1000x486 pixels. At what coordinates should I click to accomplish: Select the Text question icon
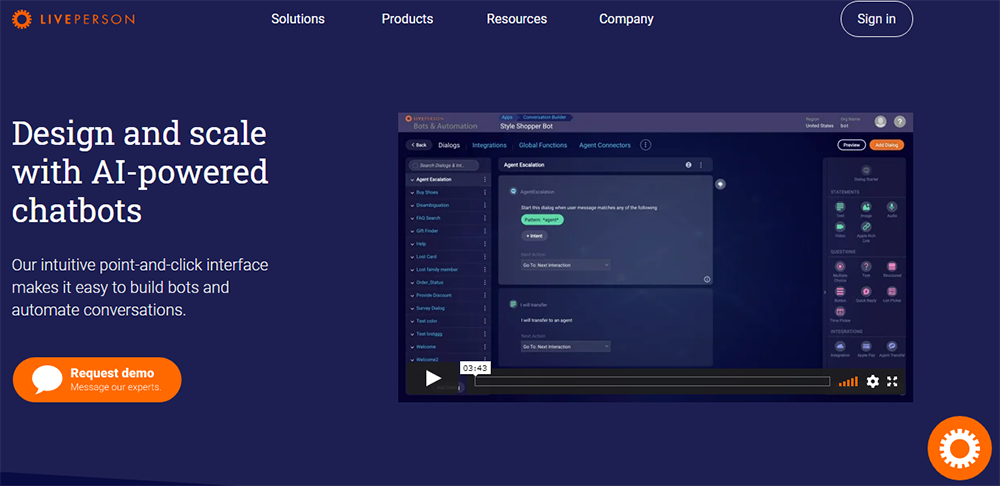(866, 266)
